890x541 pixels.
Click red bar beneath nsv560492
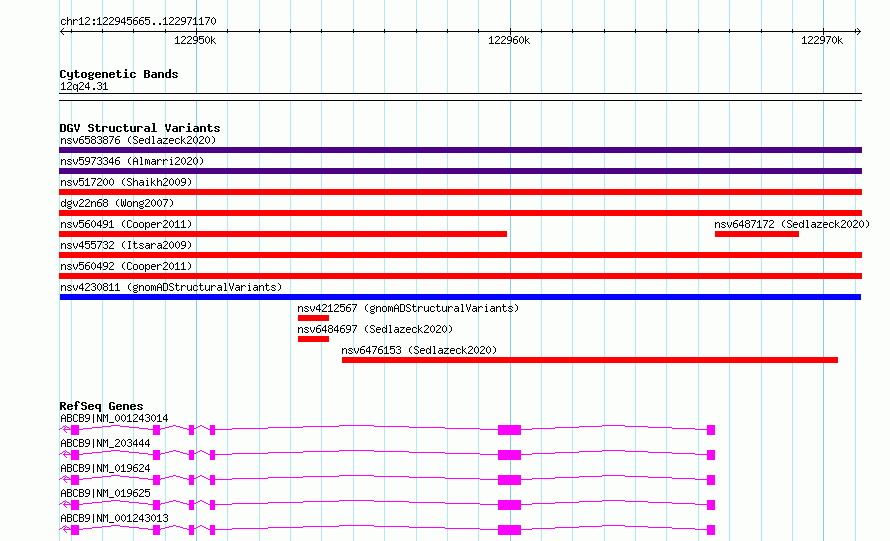[x=460, y=276]
